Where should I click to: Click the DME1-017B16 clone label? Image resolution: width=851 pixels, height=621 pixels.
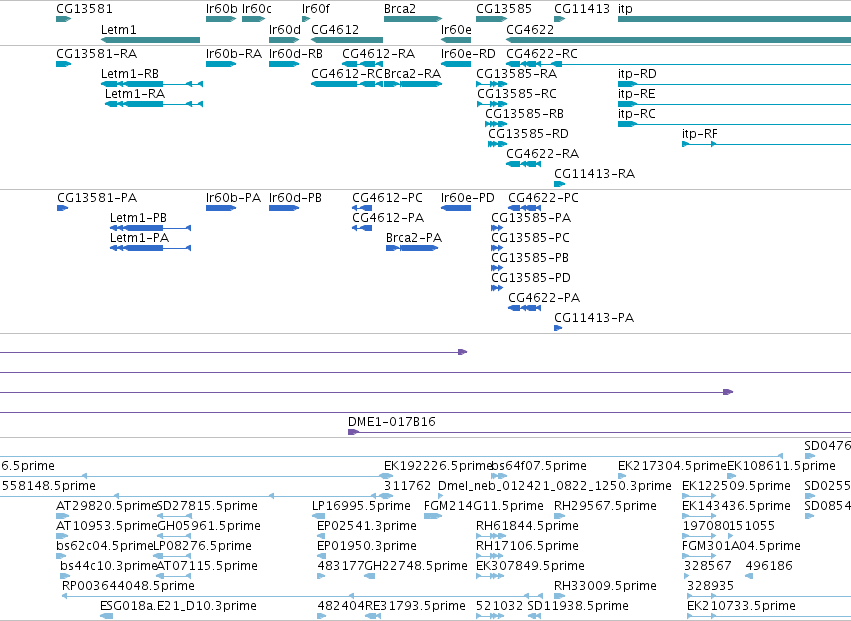tap(391, 422)
